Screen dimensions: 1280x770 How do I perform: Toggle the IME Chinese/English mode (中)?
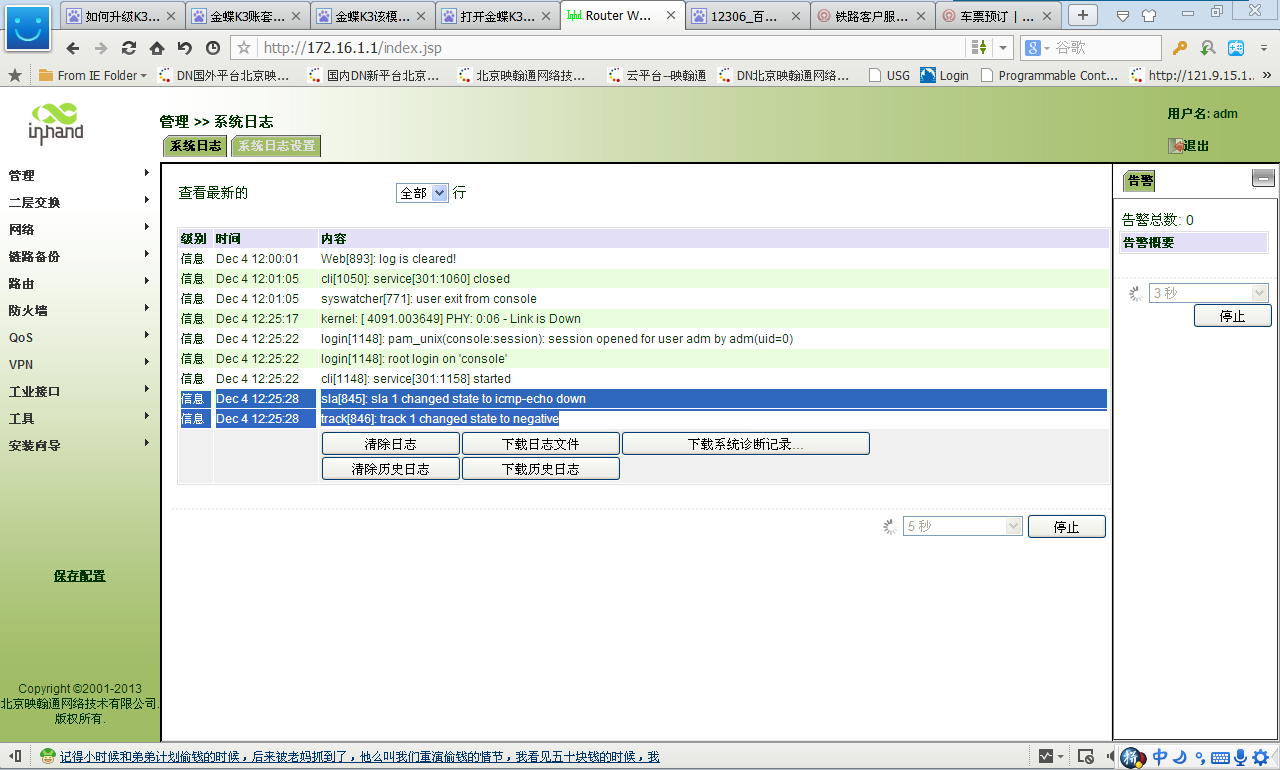pos(1160,757)
